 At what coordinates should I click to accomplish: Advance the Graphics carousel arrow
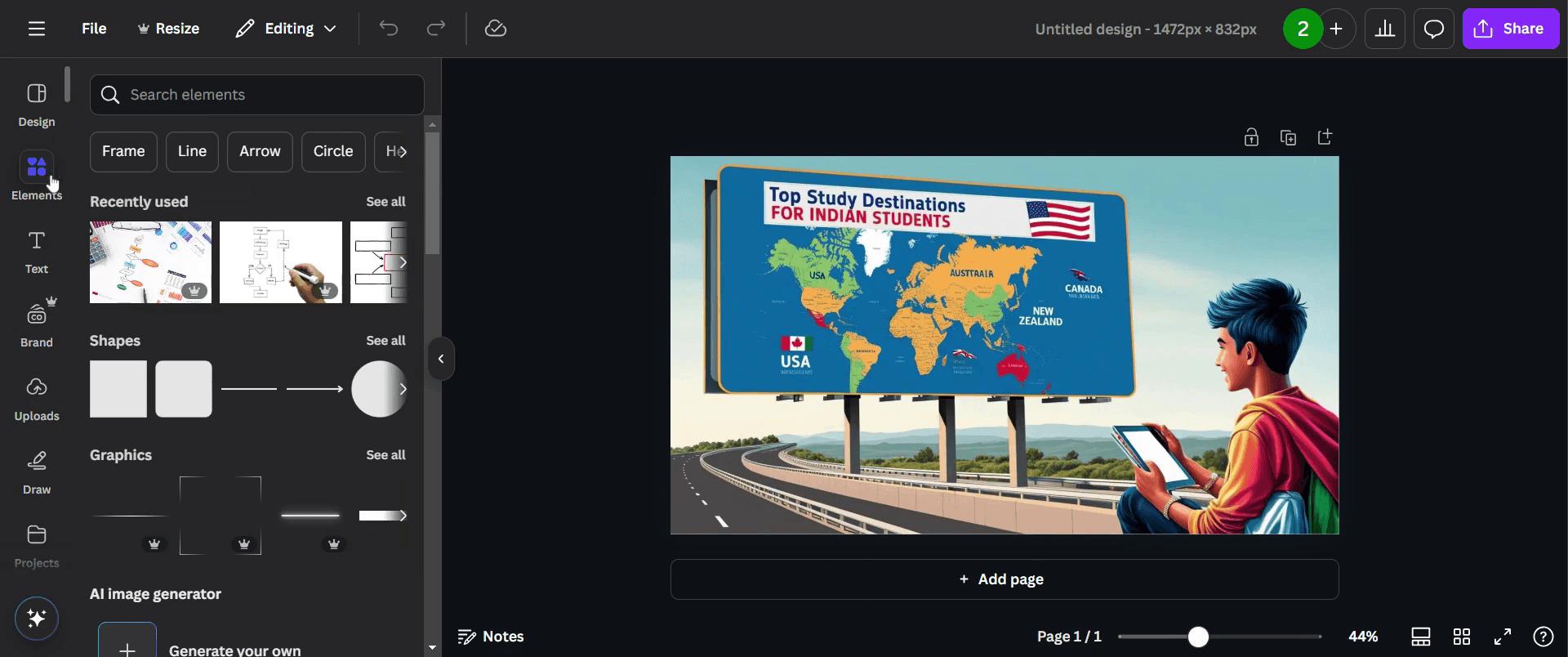(x=402, y=516)
